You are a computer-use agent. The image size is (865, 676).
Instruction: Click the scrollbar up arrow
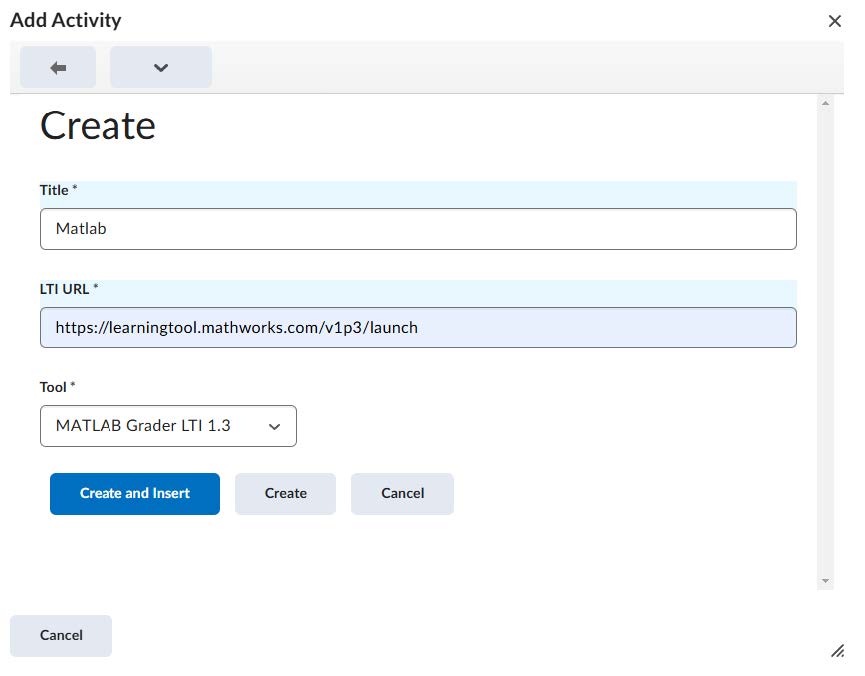coord(825,103)
